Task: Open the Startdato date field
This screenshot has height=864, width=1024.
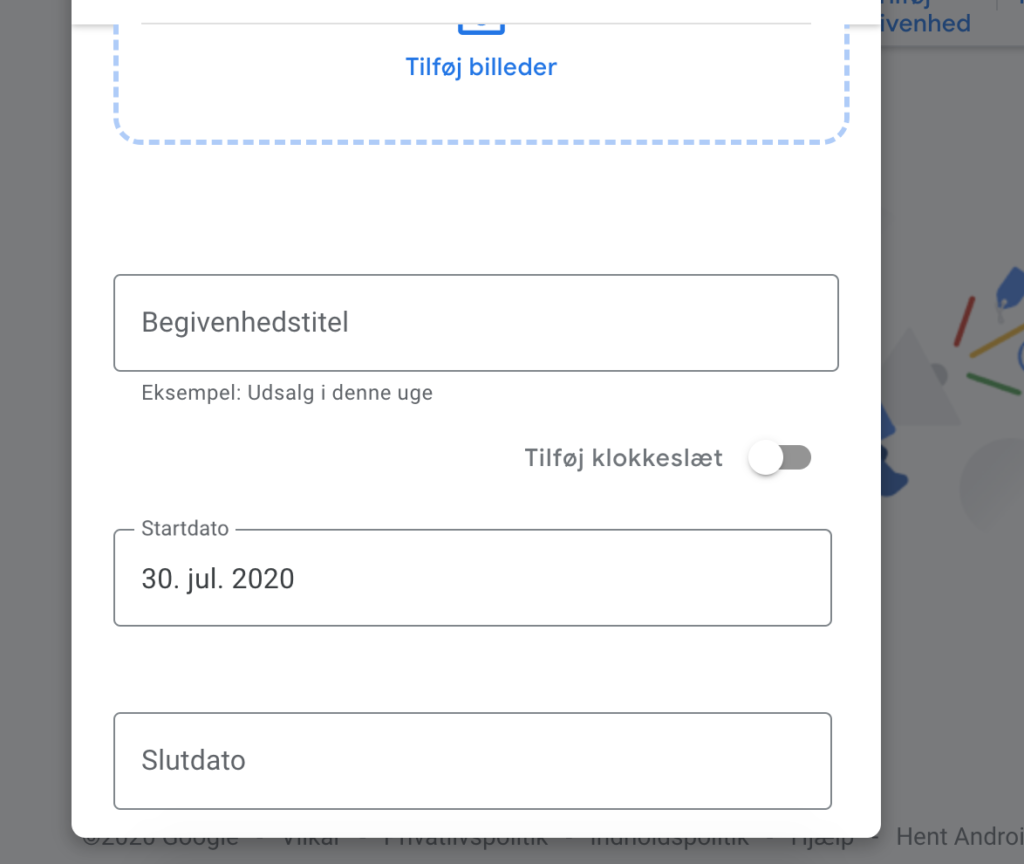Action: pos(473,578)
